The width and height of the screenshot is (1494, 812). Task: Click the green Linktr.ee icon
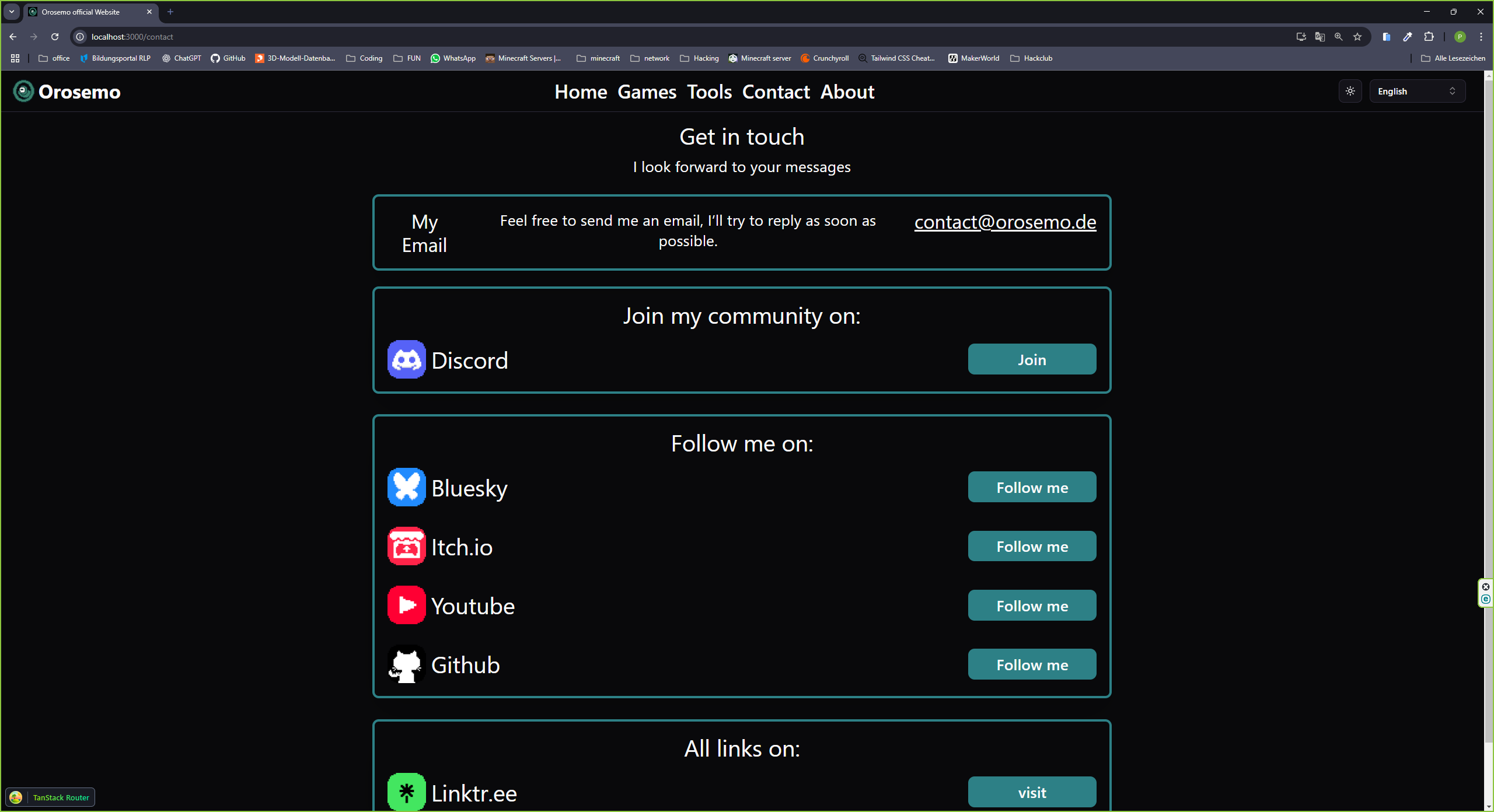(x=406, y=792)
